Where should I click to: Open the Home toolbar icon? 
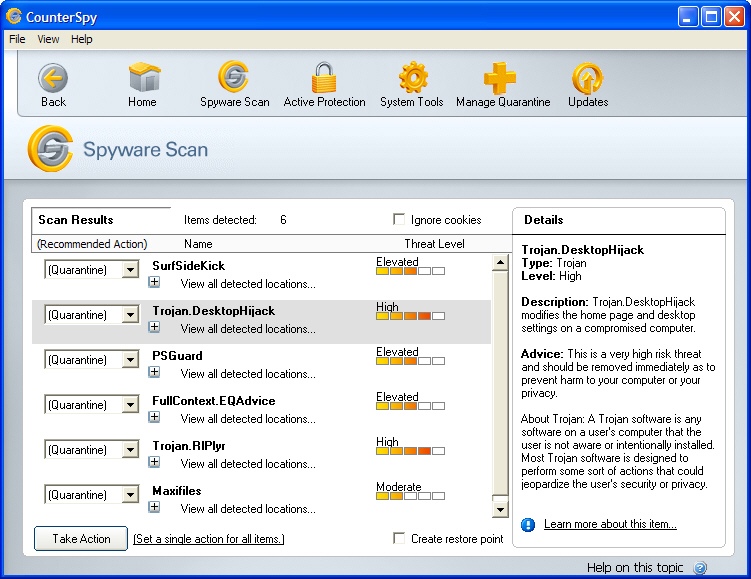point(142,78)
